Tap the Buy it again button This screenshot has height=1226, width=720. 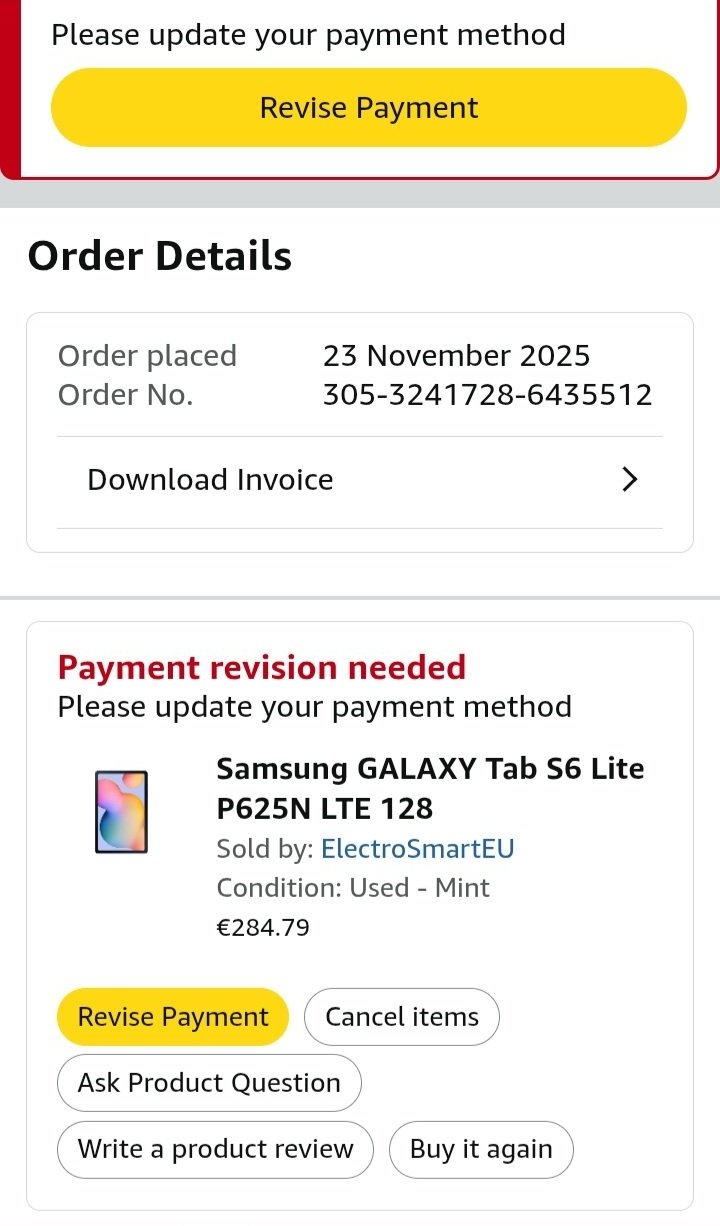[480, 1149]
